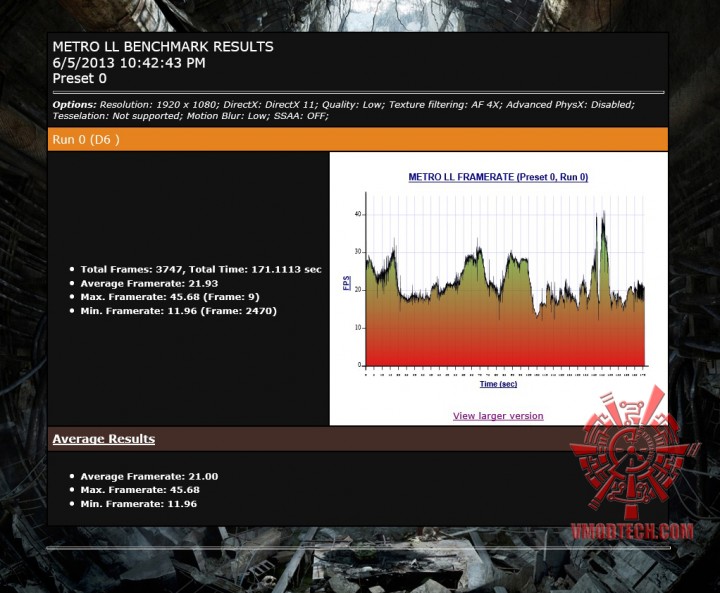
Task: Click the framerate graph thumbnail
Action: [x=498, y=280]
